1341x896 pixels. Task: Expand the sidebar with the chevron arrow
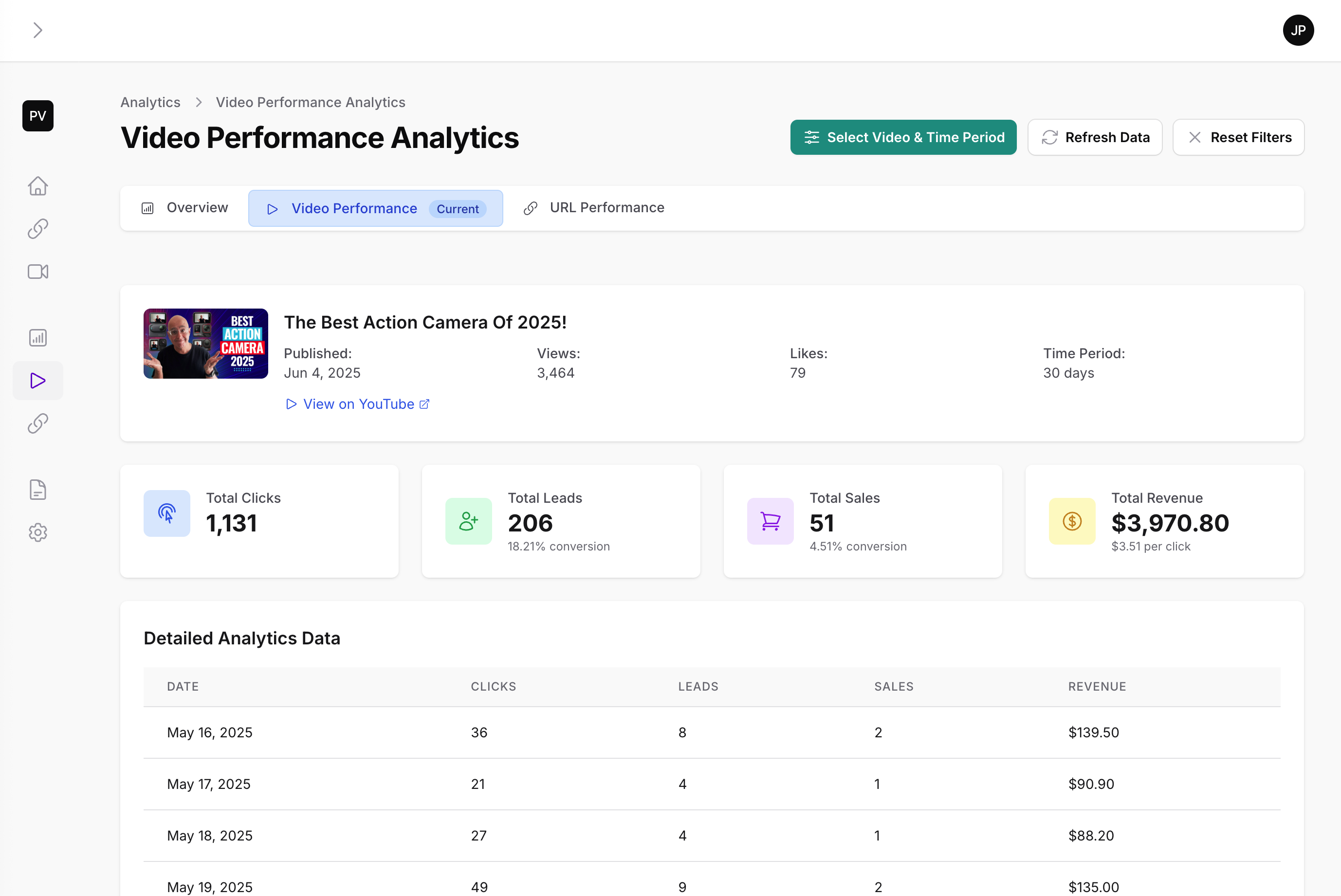[37, 30]
